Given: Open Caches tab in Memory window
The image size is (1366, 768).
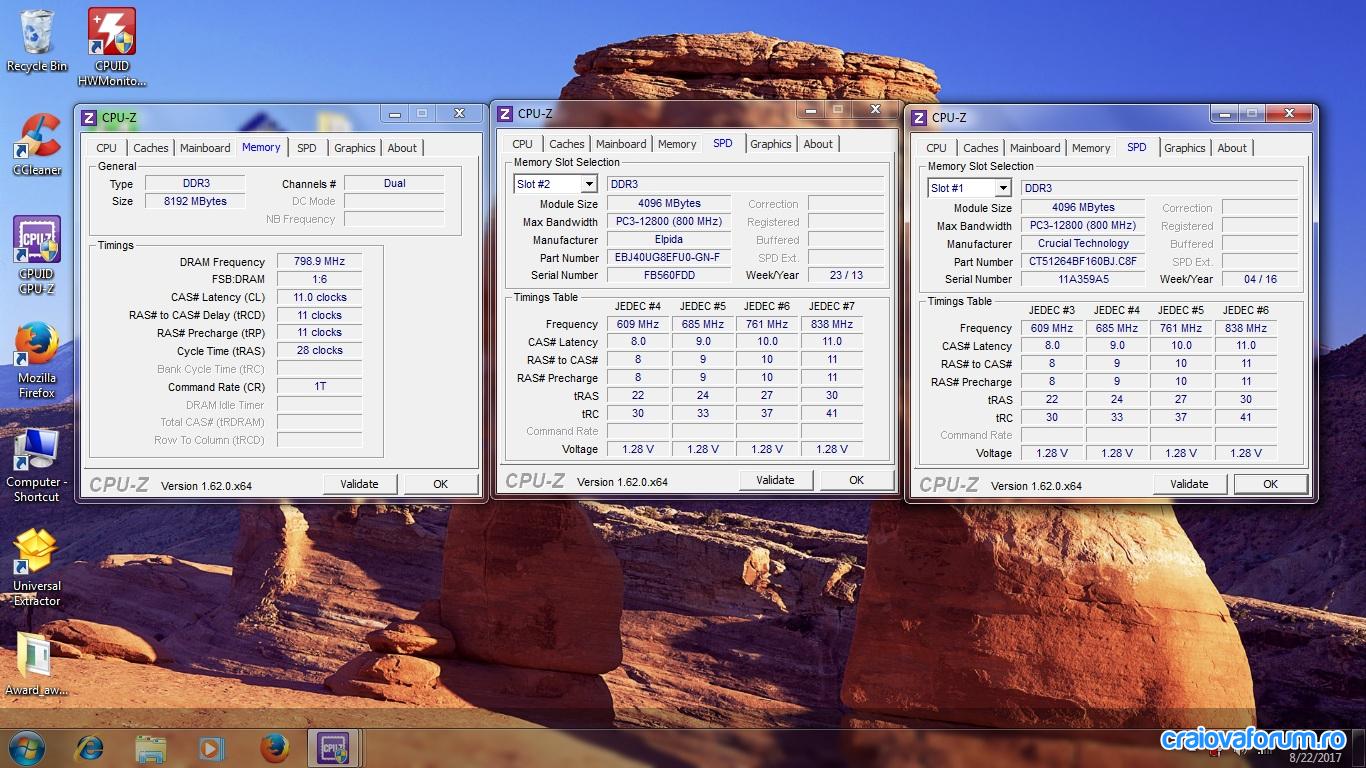Looking at the screenshot, I should point(151,148).
